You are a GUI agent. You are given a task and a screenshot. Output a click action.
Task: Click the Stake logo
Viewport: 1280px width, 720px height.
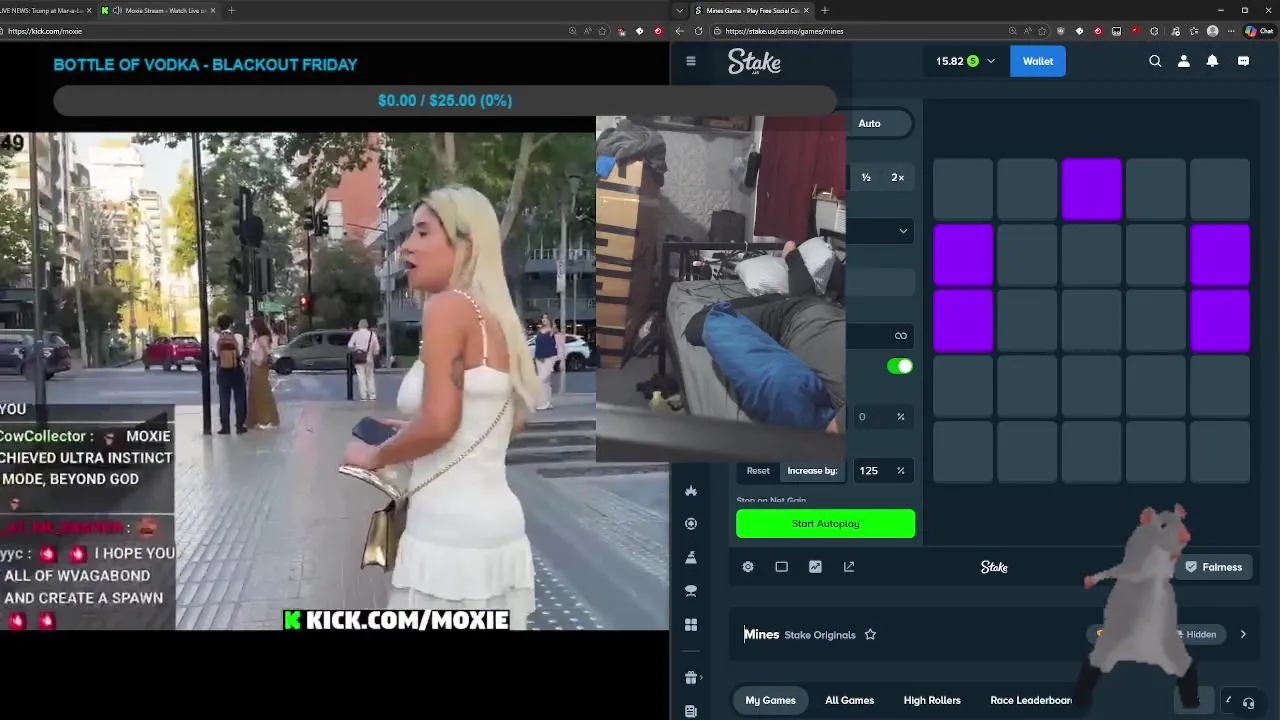[754, 61]
